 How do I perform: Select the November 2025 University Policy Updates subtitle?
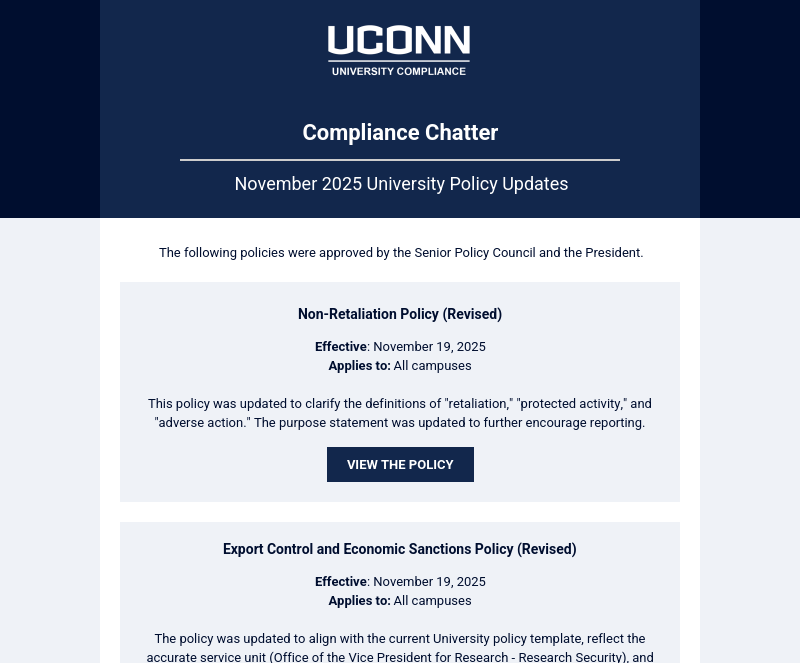click(x=401, y=184)
